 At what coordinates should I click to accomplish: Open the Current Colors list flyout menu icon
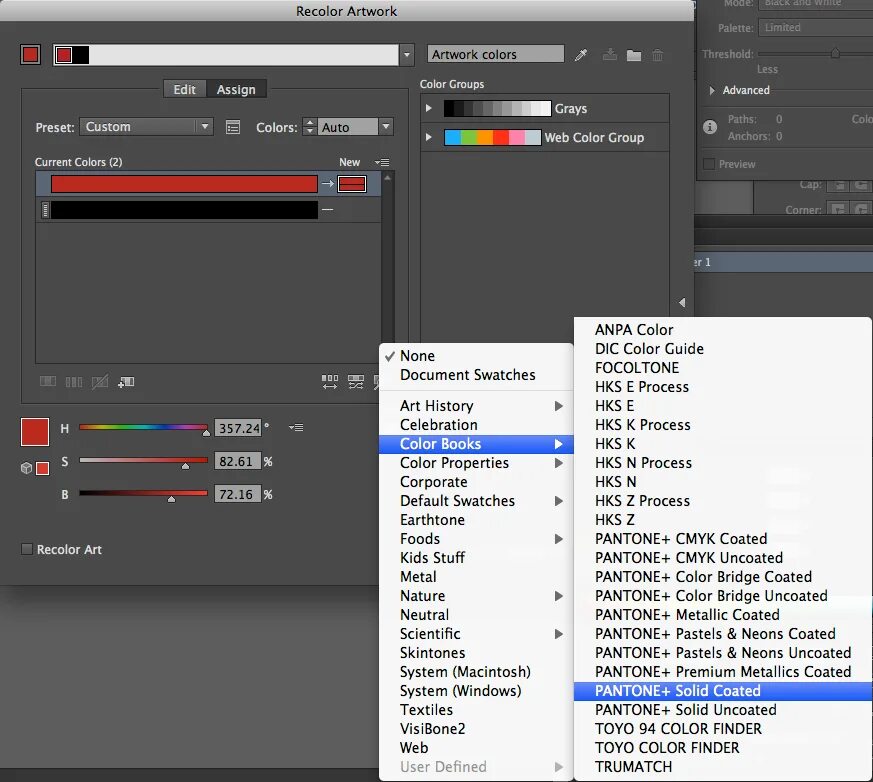pos(382,163)
